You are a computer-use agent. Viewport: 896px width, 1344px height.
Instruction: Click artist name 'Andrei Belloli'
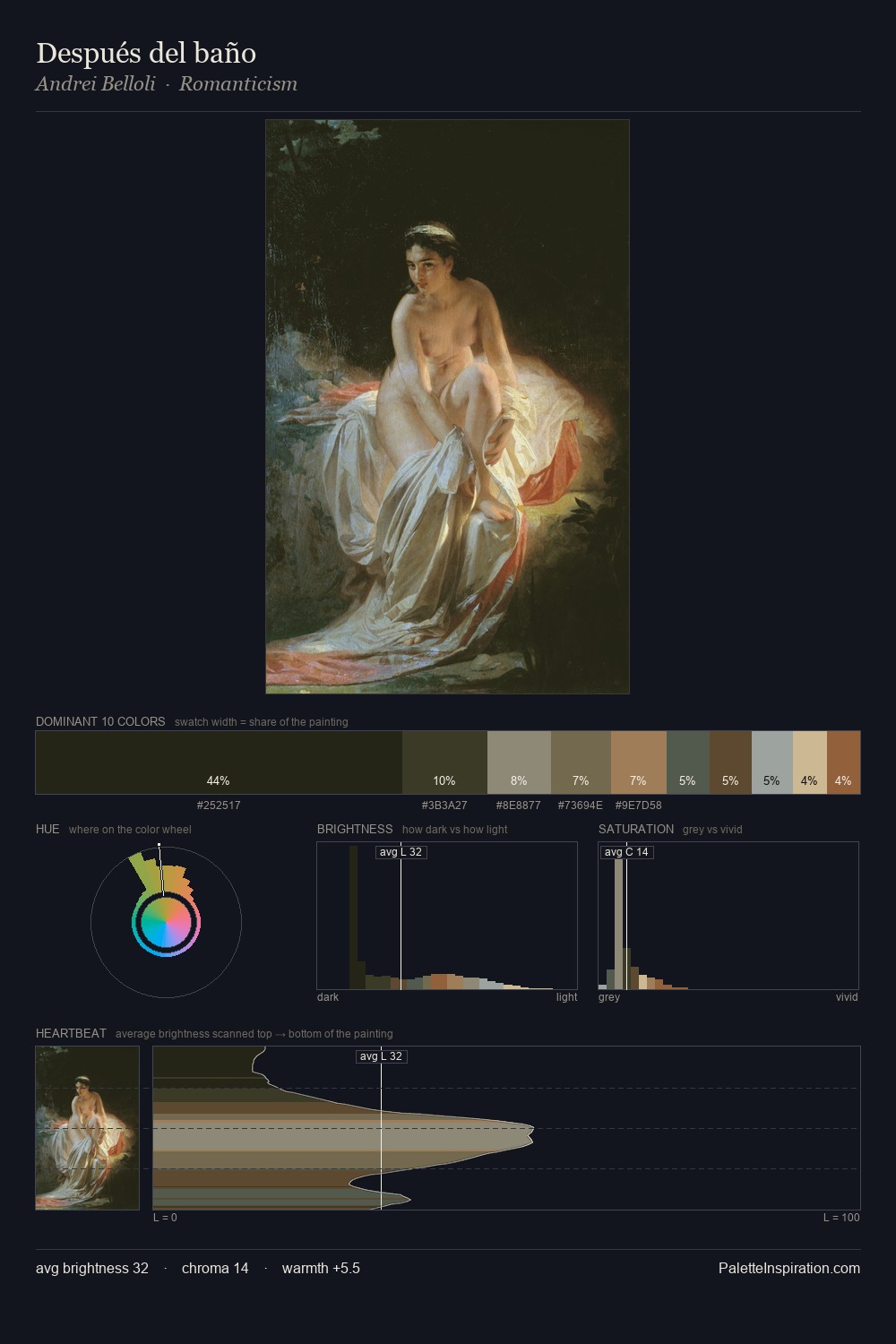coord(96,84)
